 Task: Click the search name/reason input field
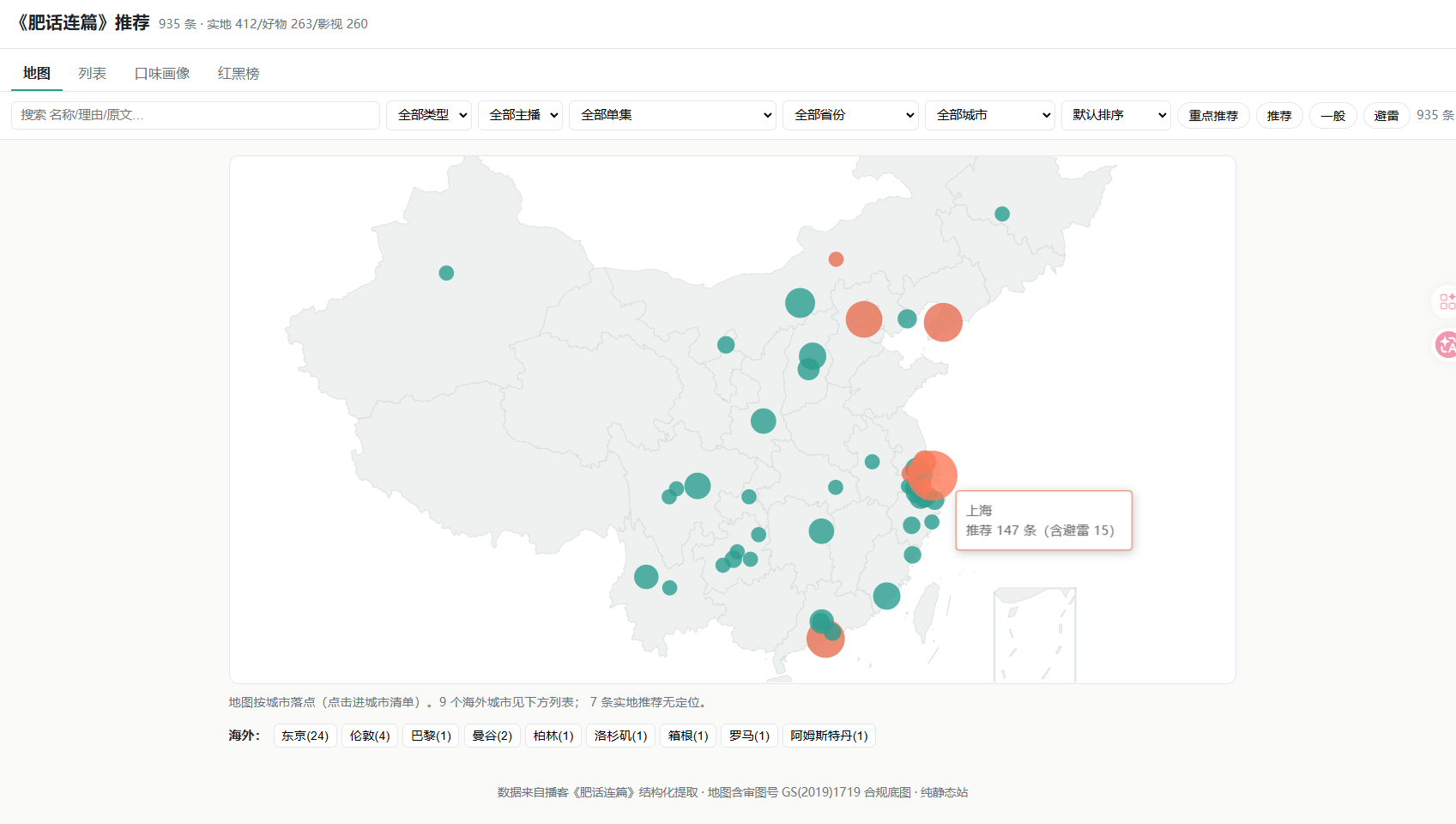[x=196, y=115]
